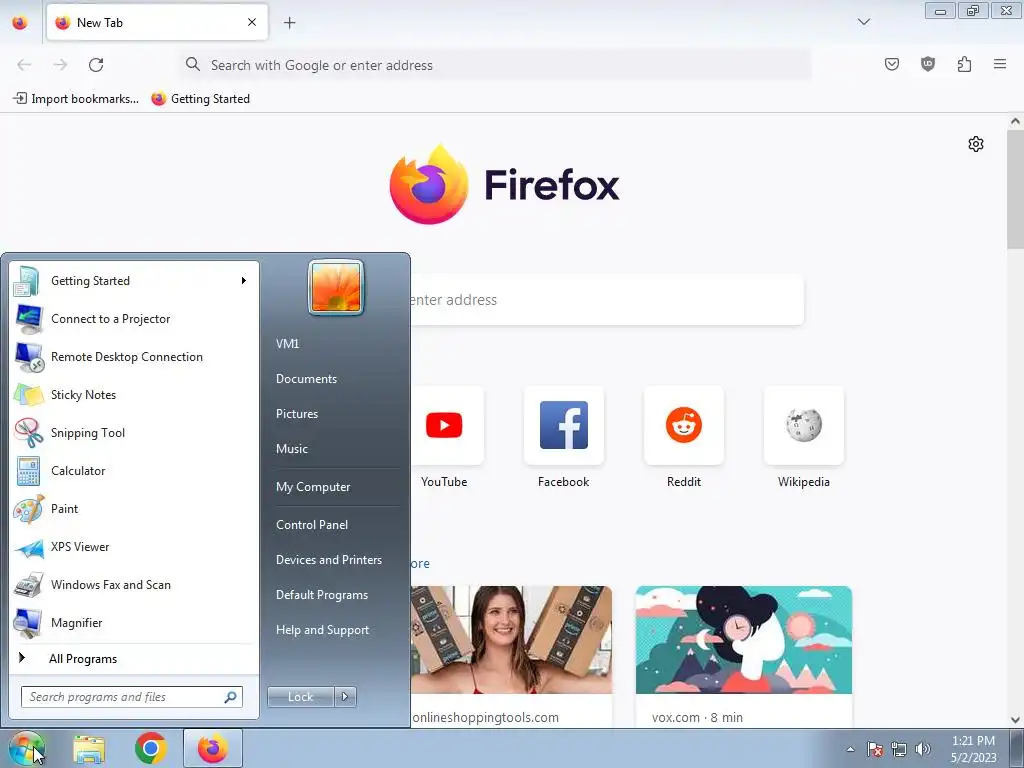1024x768 pixels.
Task: Launch Connect to a Projector
Action: pyautogui.click(x=133, y=319)
